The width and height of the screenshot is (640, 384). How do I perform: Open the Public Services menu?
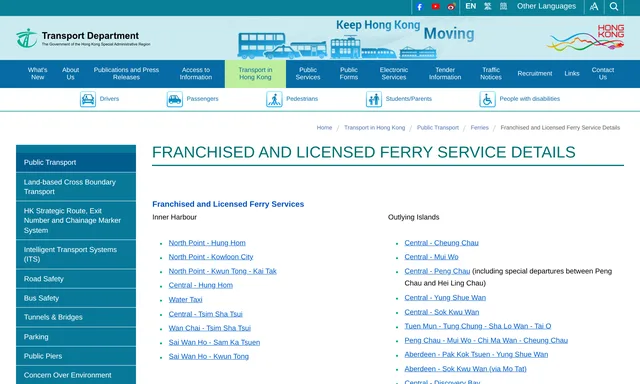(x=308, y=74)
